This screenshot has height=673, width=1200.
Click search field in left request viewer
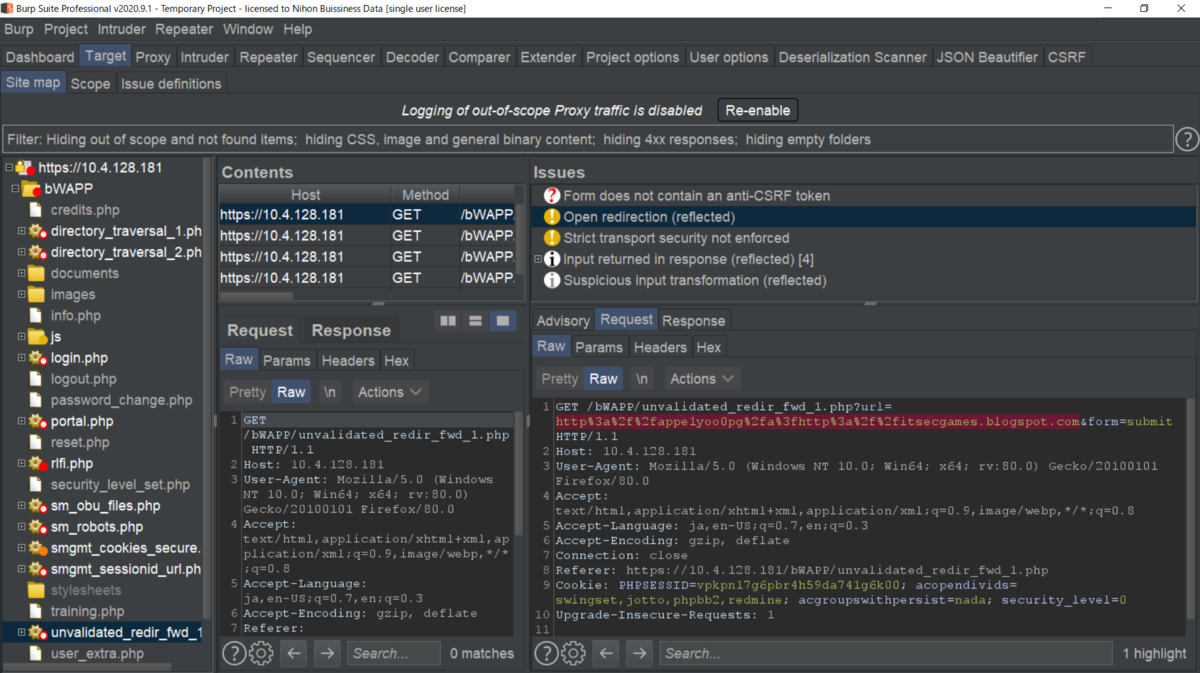coord(393,653)
